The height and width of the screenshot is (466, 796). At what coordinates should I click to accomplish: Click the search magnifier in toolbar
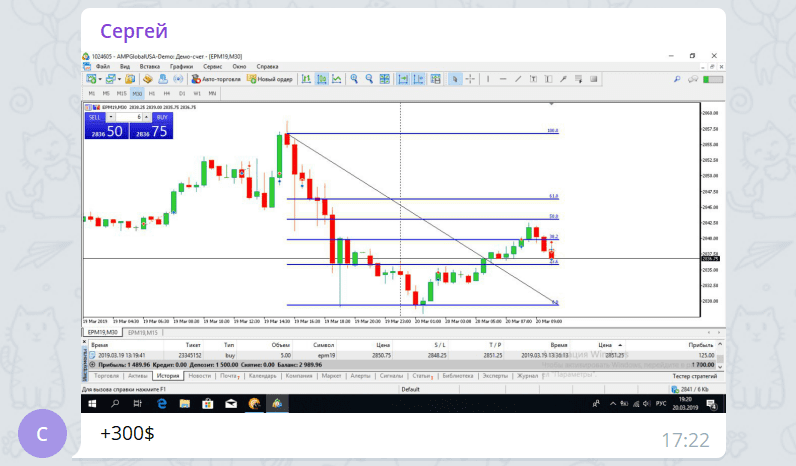click(x=678, y=79)
